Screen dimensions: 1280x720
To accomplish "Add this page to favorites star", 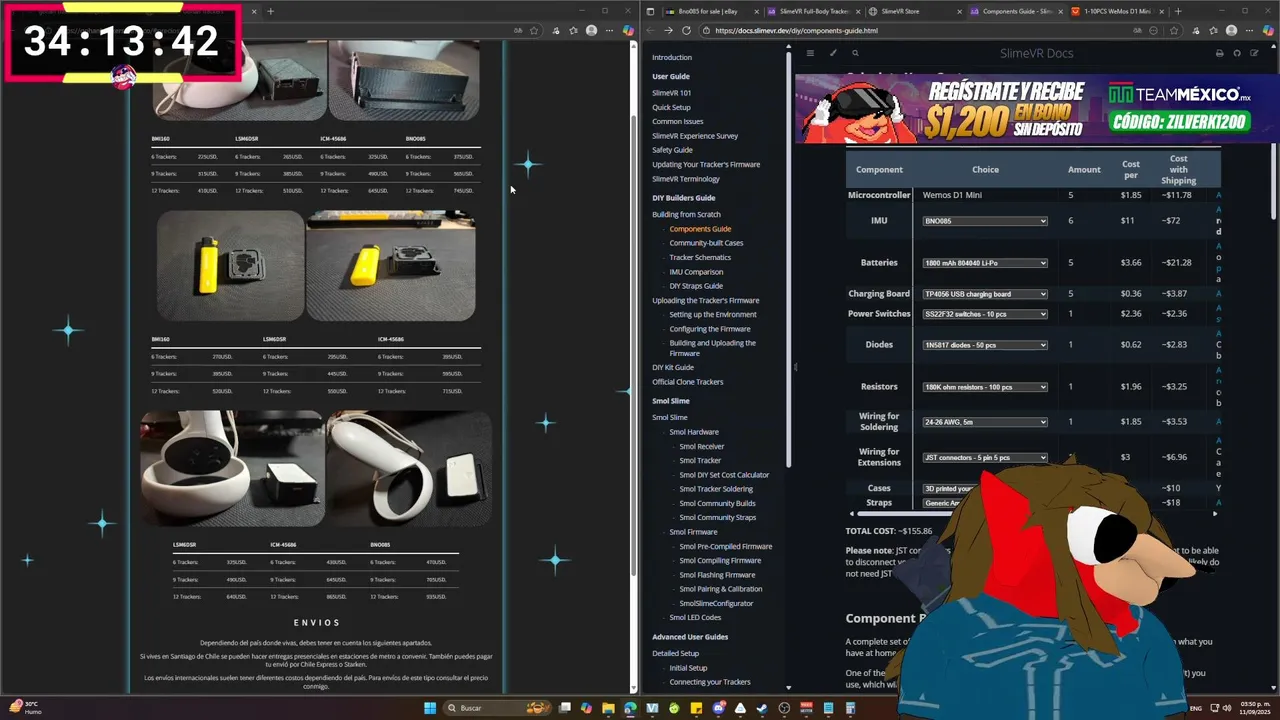I will 1174,30.
